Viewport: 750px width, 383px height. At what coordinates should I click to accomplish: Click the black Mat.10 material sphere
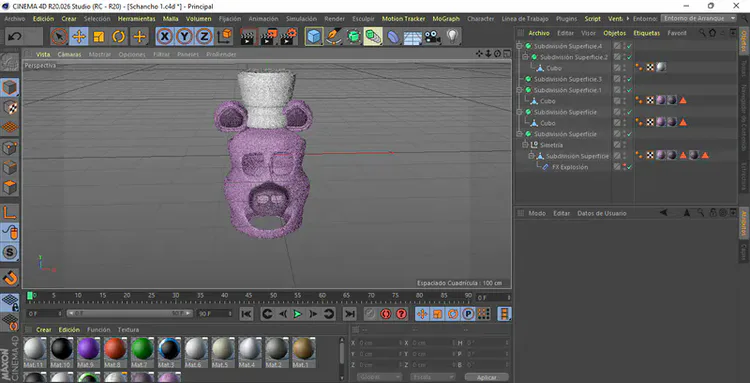point(62,349)
